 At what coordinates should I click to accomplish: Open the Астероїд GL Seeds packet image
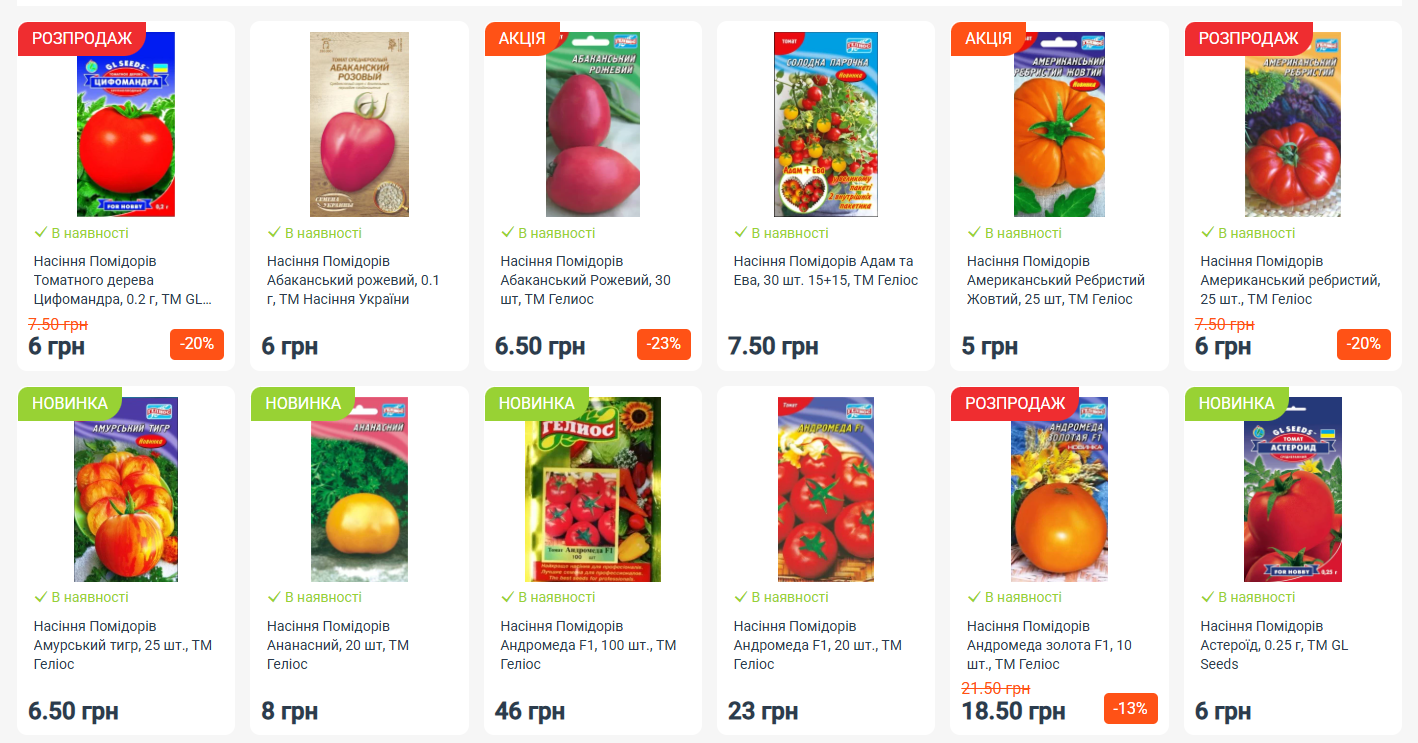tap(1293, 489)
